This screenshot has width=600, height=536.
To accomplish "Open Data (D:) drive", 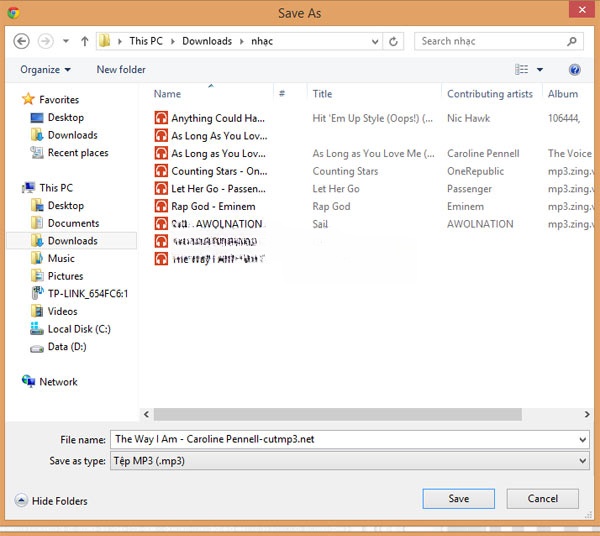I will (x=67, y=347).
